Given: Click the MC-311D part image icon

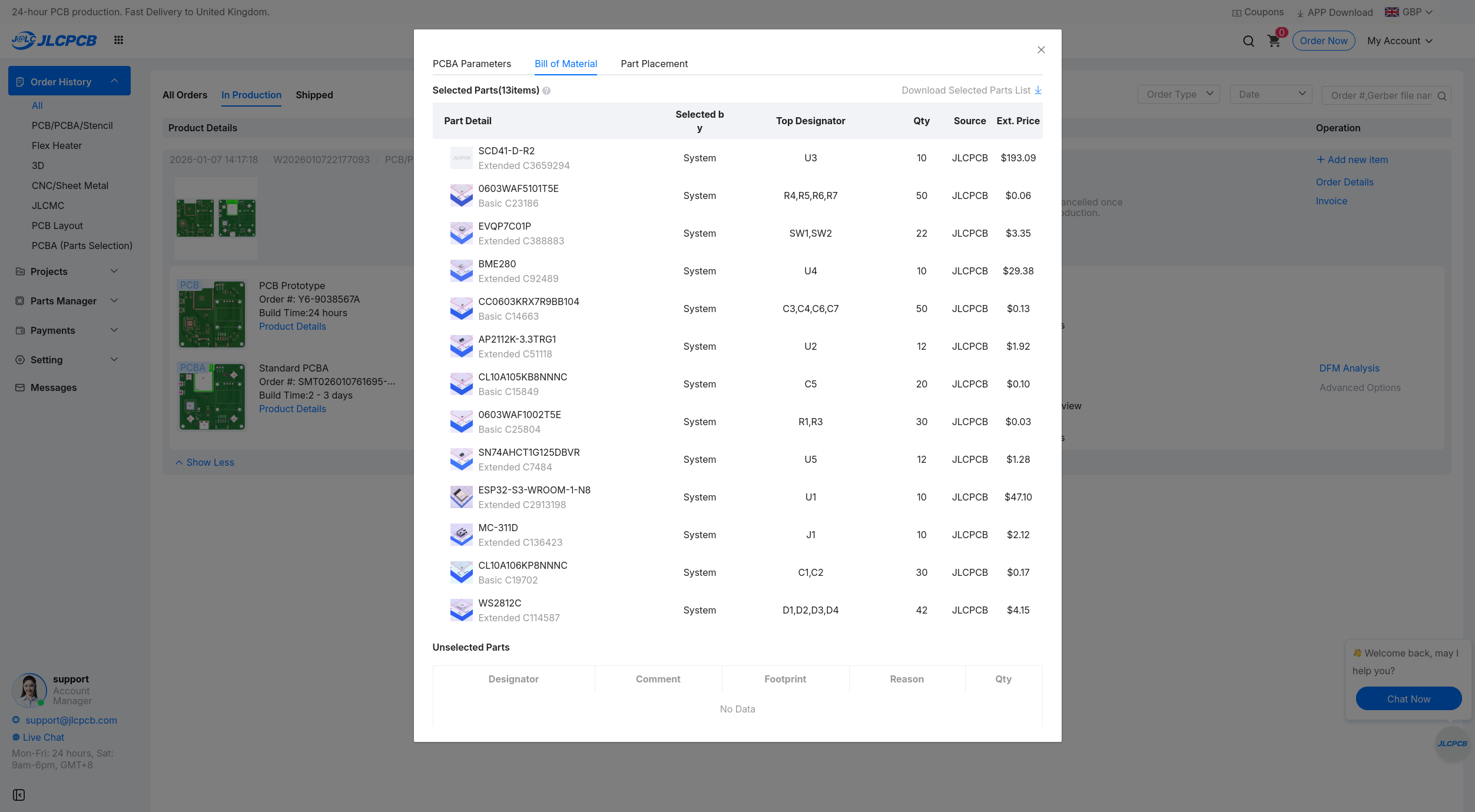Looking at the screenshot, I should click(x=461, y=535).
